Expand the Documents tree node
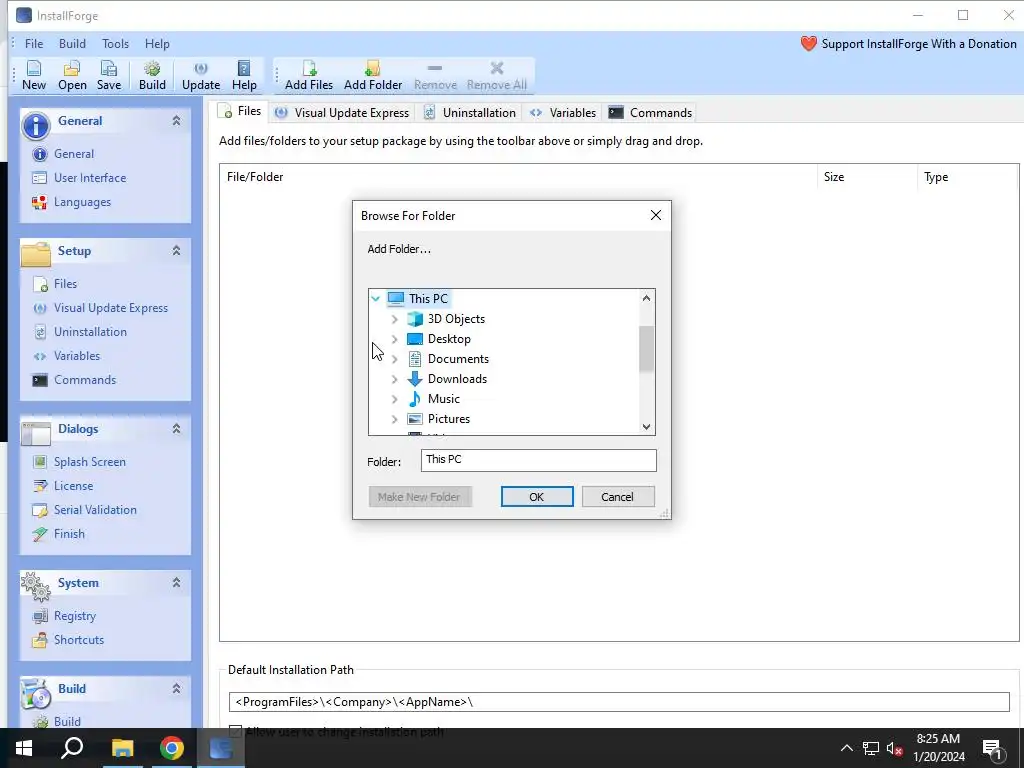This screenshot has width=1024, height=768. tap(394, 359)
